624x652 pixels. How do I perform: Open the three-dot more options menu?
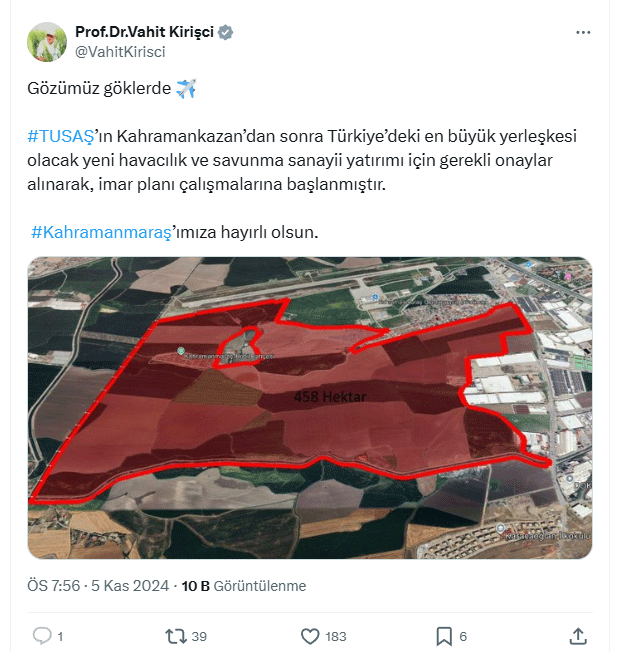[x=583, y=32]
